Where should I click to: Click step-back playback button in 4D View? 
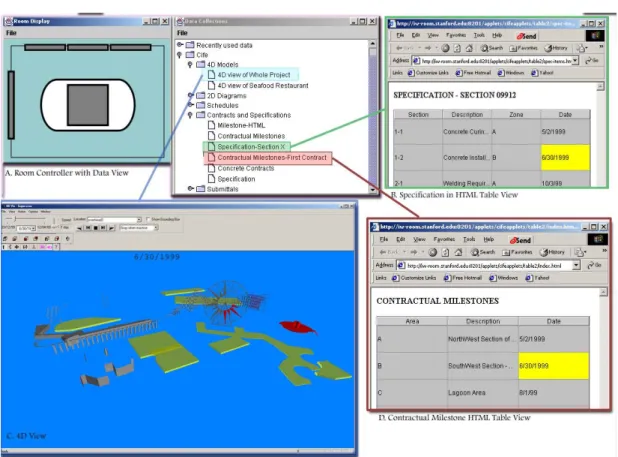click(x=88, y=228)
